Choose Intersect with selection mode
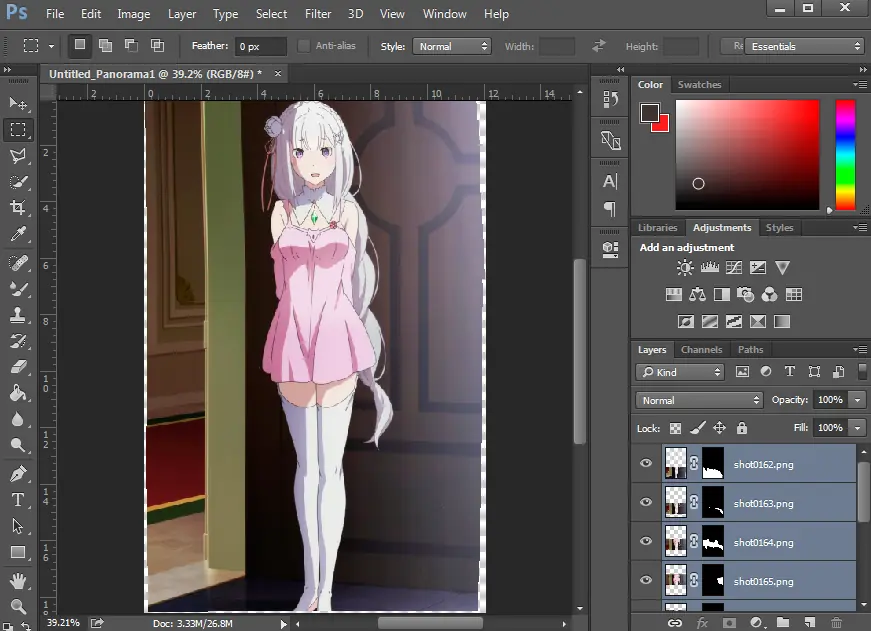The width and height of the screenshot is (871, 631). pyautogui.click(x=157, y=45)
